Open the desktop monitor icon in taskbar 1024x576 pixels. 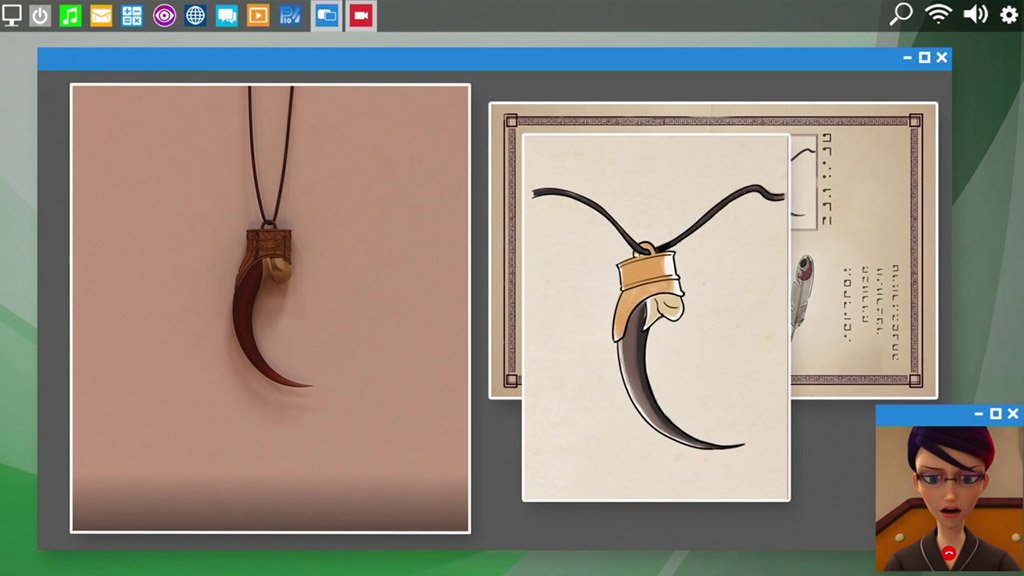click(x=11, y=15)
